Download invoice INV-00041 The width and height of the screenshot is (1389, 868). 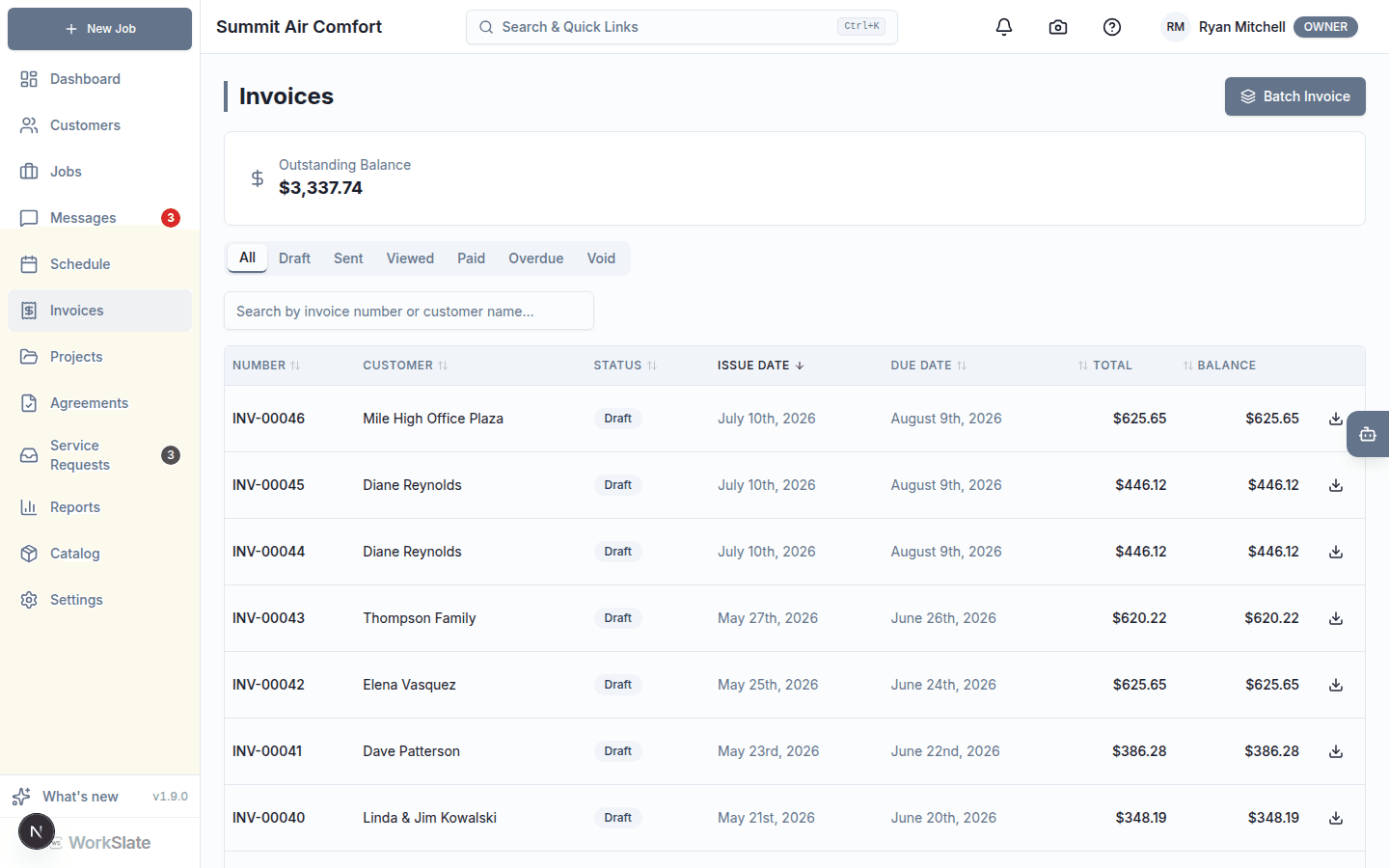[x=1336, y=751]
